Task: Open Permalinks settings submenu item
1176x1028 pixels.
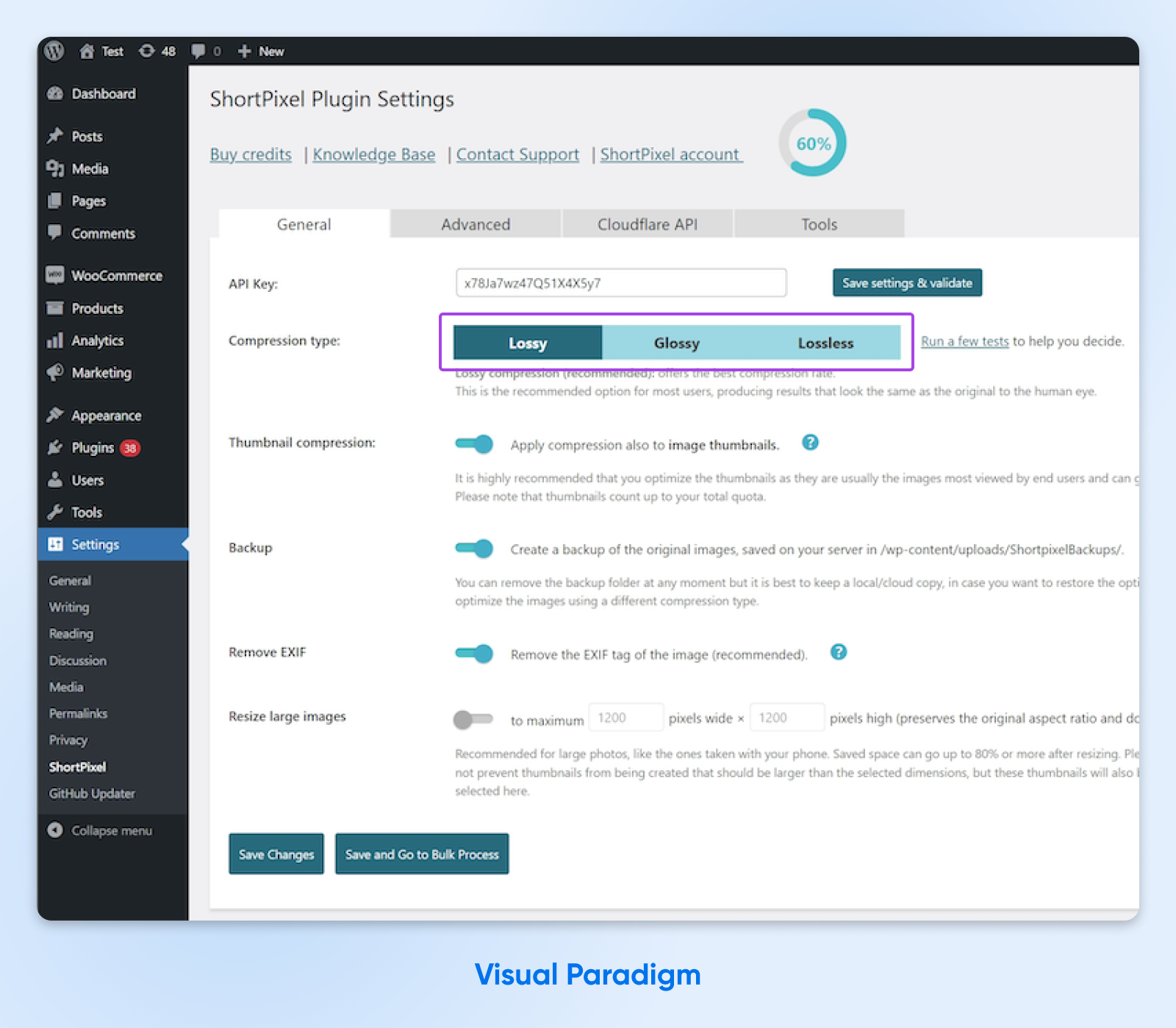Action: 78,713
